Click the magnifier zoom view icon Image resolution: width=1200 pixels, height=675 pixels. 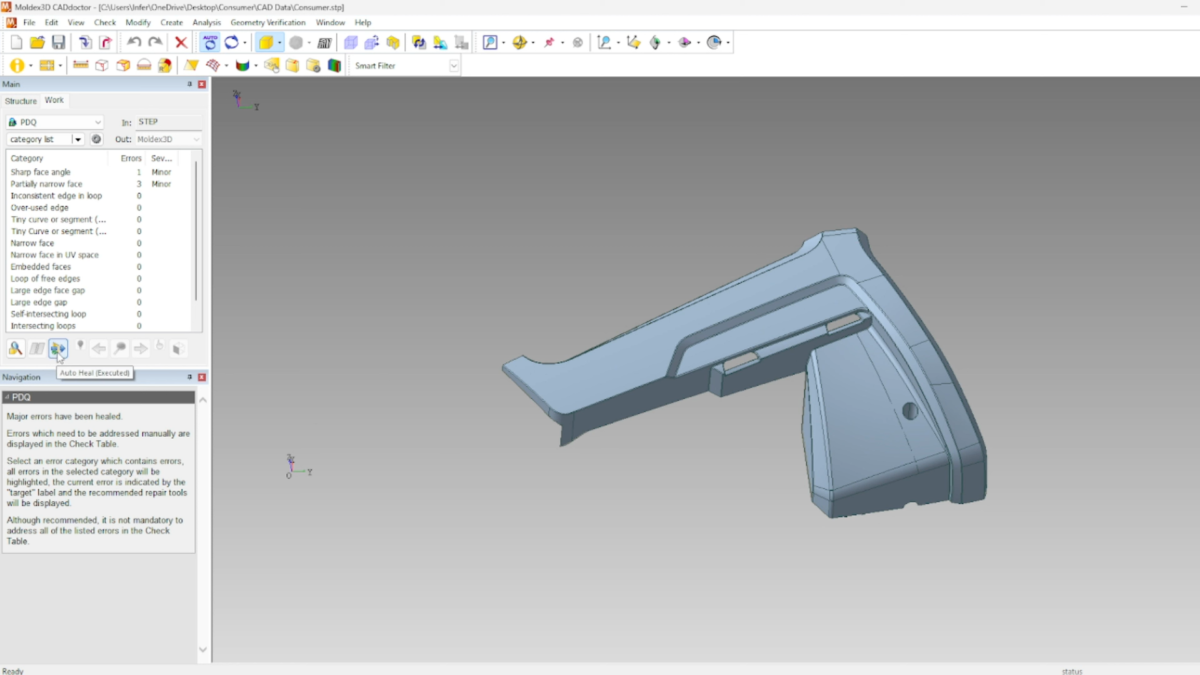click(x=490, y=42)
